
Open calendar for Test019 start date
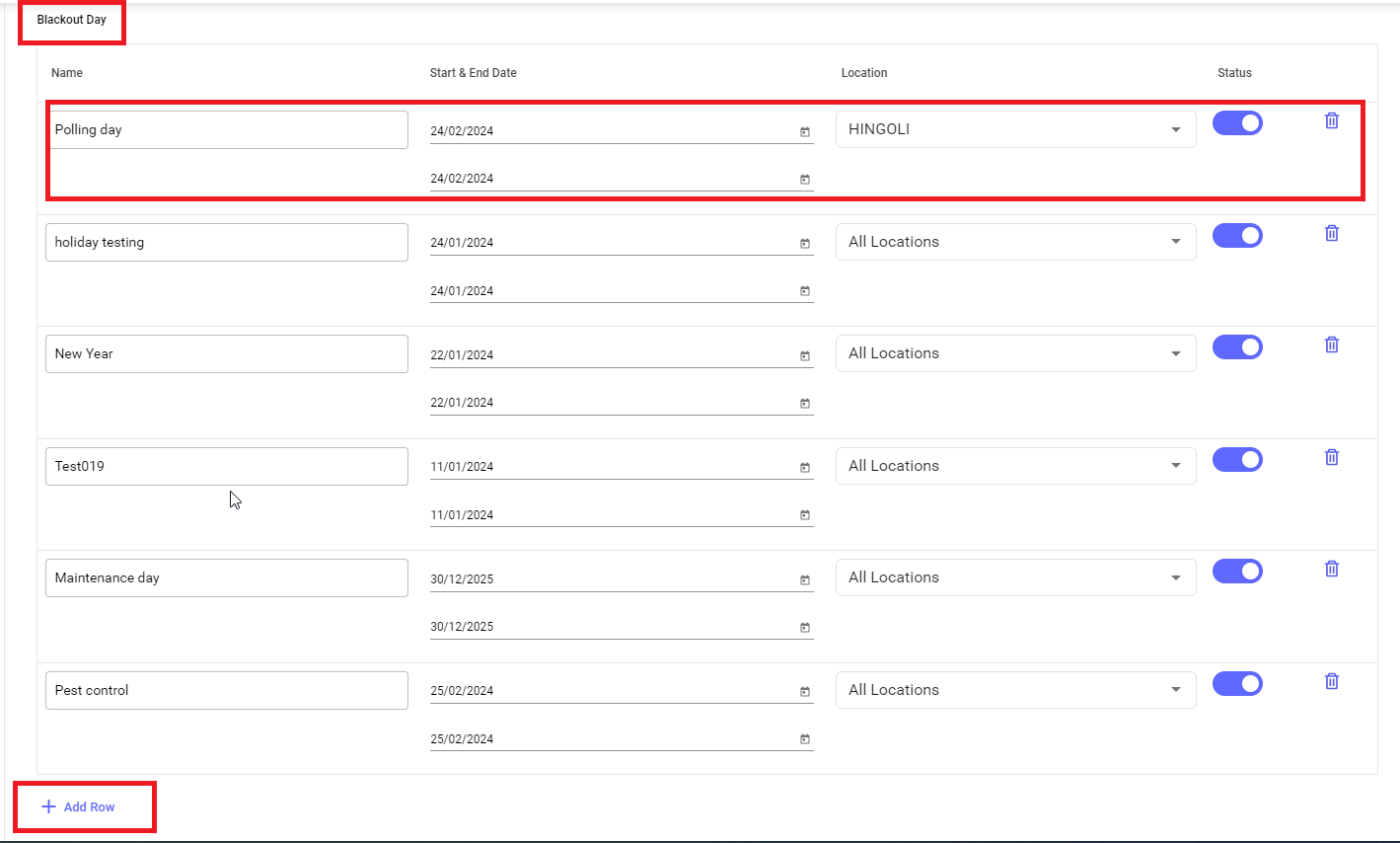[805, 467]
